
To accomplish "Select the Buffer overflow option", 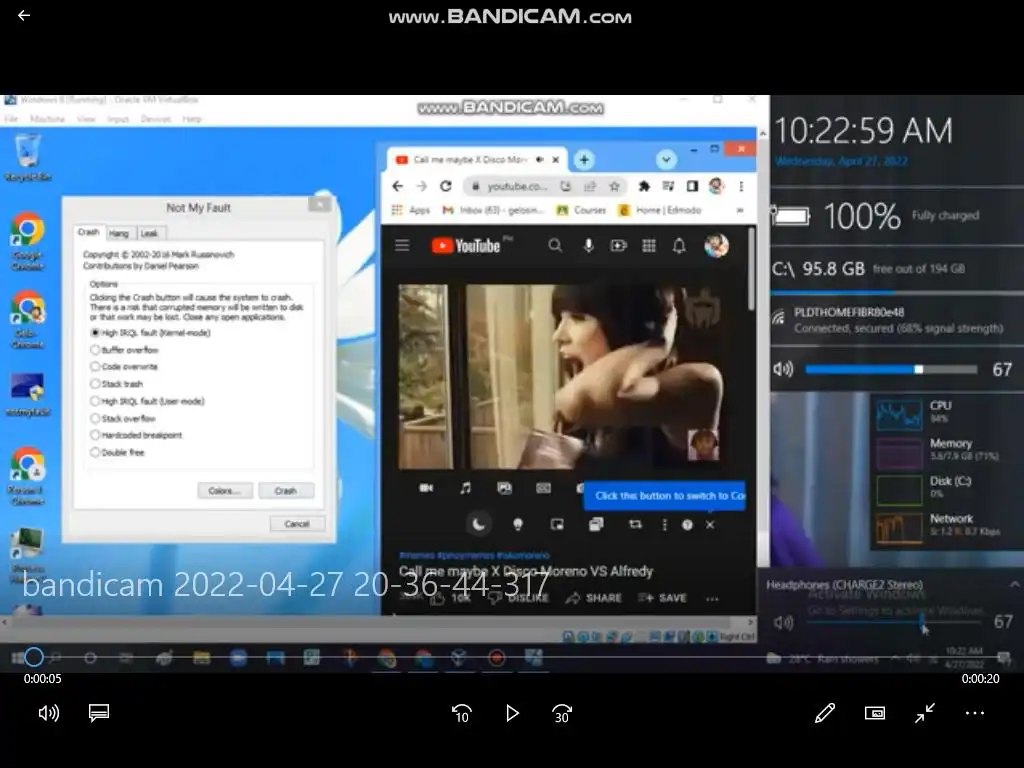I will (x=125, y=350).
